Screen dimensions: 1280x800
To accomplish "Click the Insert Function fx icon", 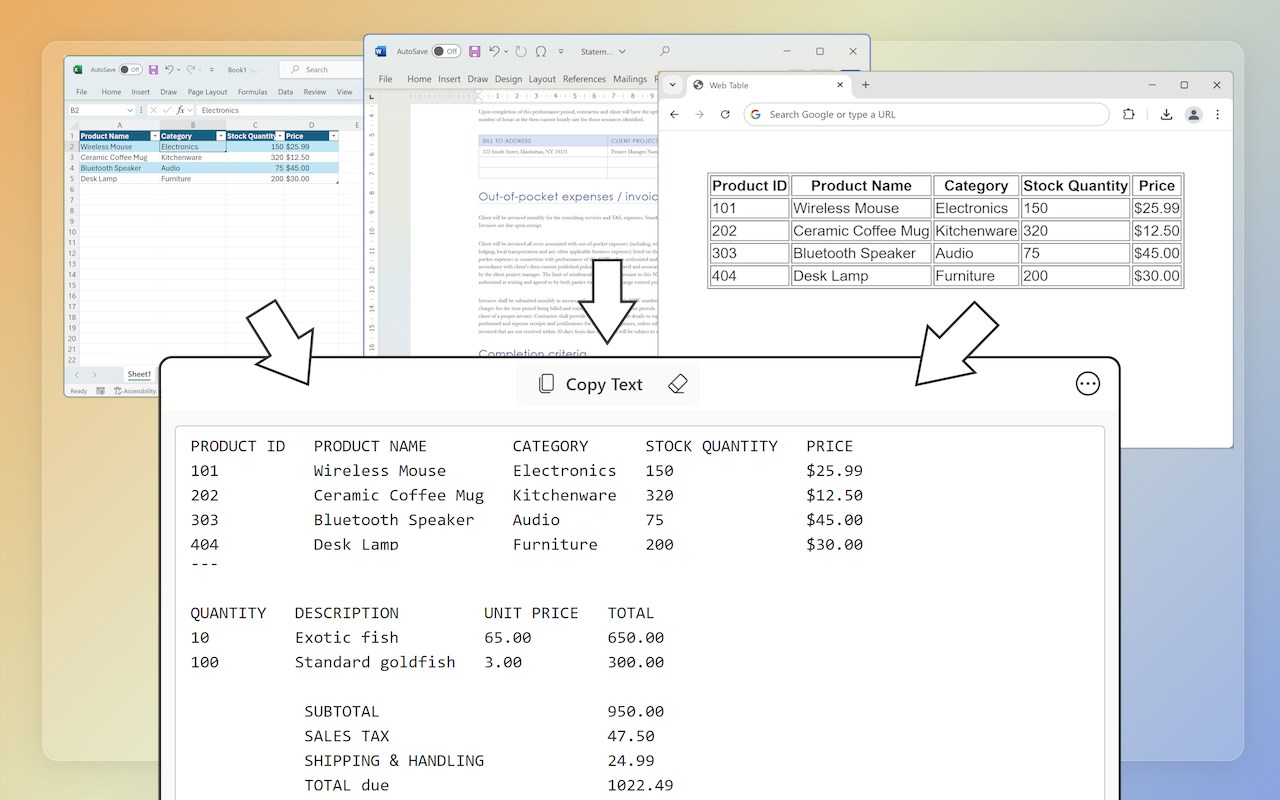I will pyautogui.click(x=181, y=110).
